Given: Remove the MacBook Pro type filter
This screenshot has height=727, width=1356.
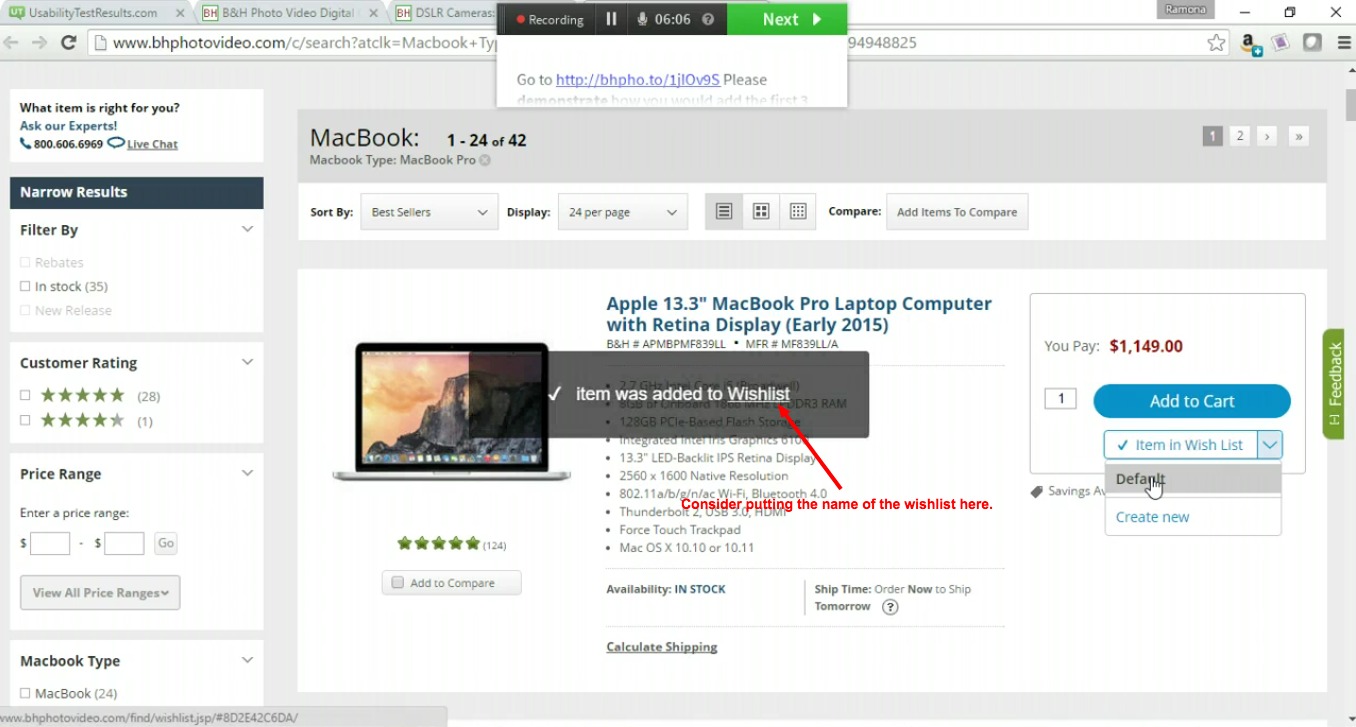Looking at the screenshot, I should (485, 160).
